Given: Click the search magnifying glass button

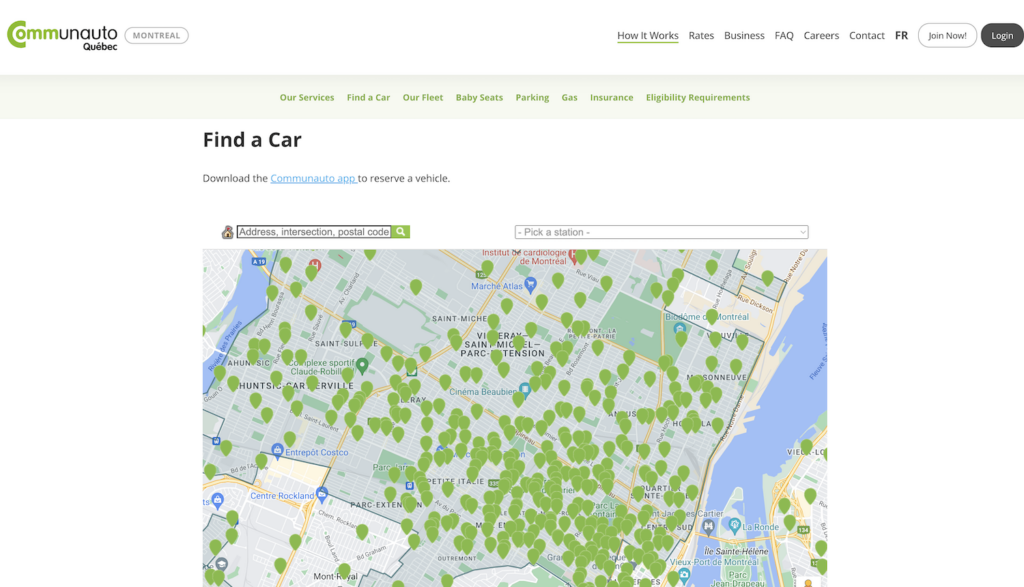Looking at the screenshot, I should click(400, 230).
